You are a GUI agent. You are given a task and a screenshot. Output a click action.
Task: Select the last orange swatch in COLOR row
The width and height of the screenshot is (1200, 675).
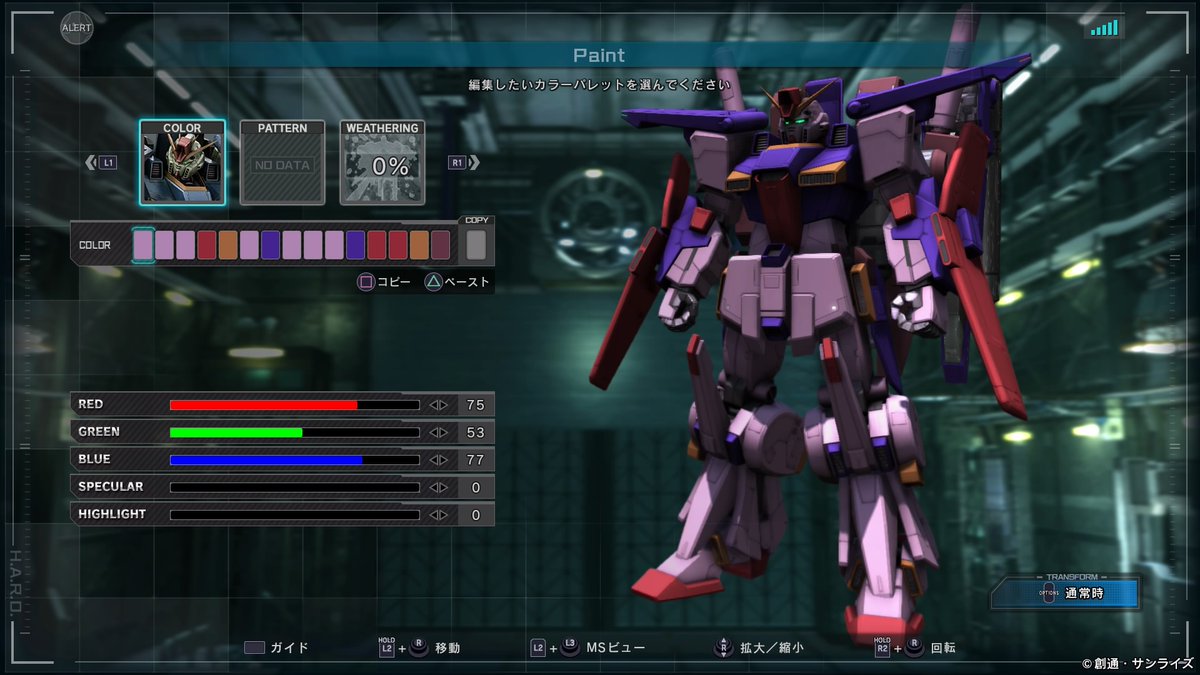pos(419,245)
